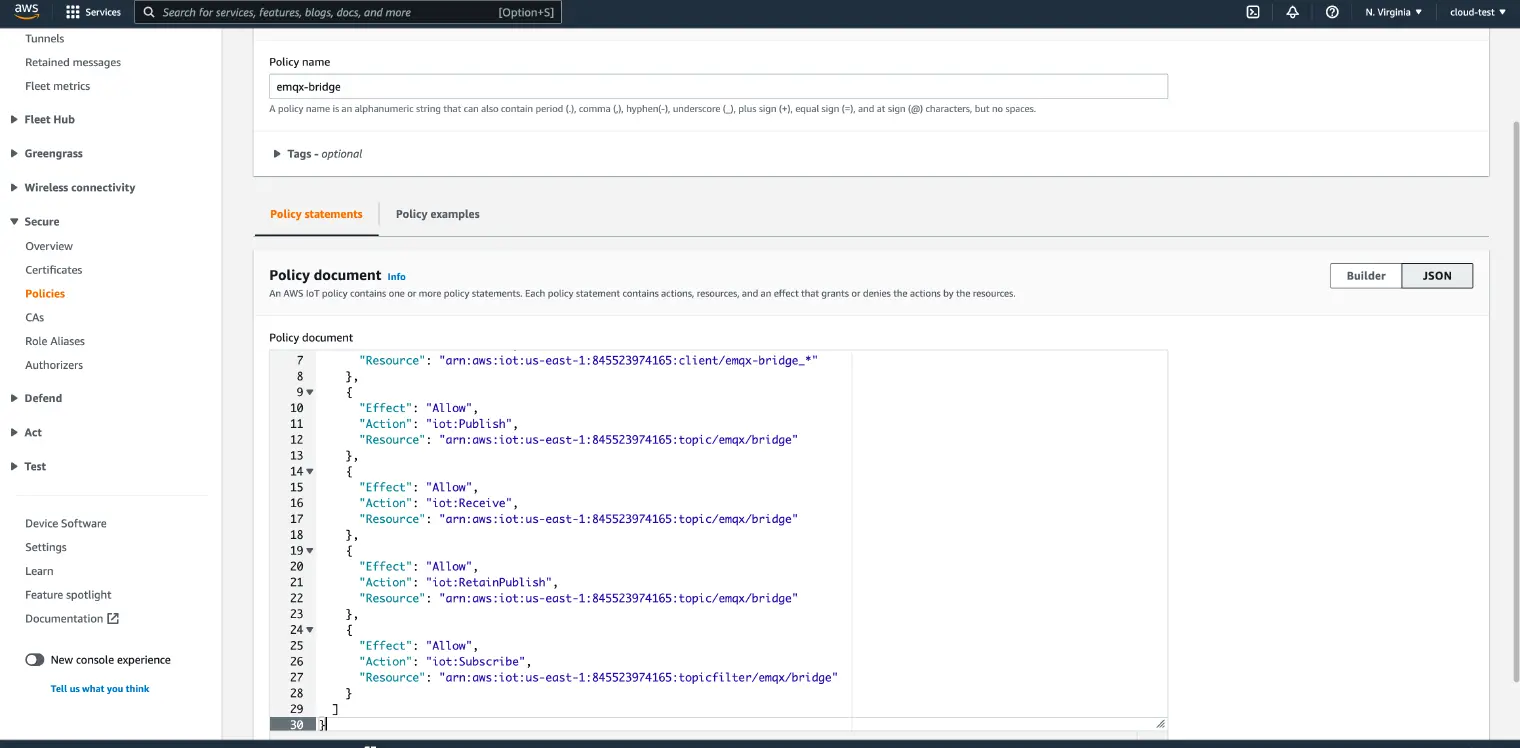Viewport: 1520px width, 748px height.
Task: Open Certificates in the sidebar
Action: [54, 270]
